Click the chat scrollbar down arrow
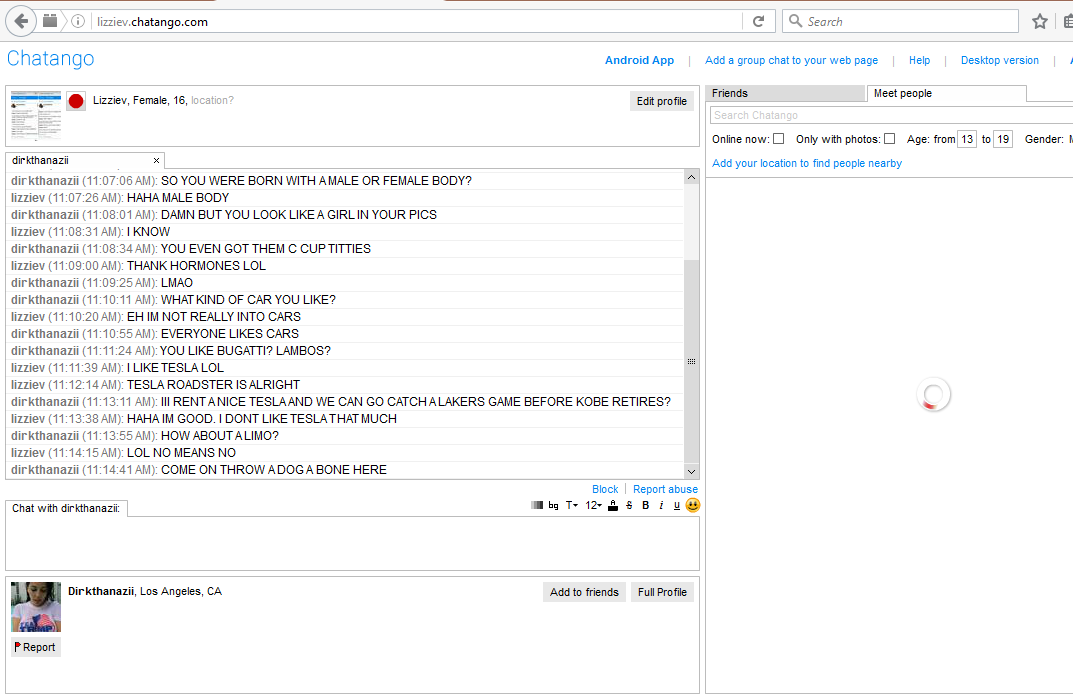 pyautogui.click(x=691, y=471)
